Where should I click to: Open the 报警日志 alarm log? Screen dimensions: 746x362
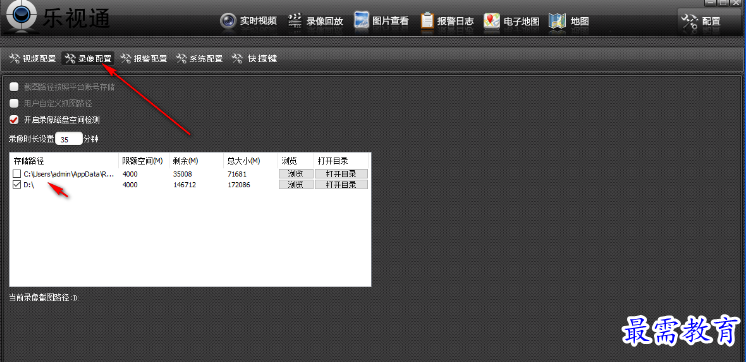pos(448,21)
